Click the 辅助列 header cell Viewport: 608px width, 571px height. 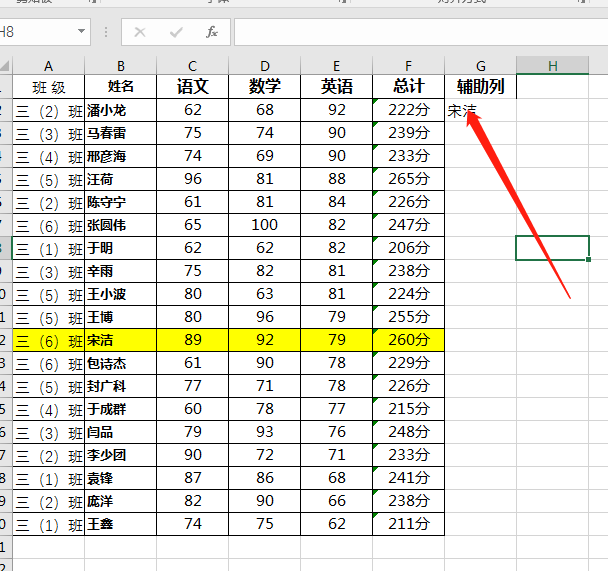tap(480, 87)
